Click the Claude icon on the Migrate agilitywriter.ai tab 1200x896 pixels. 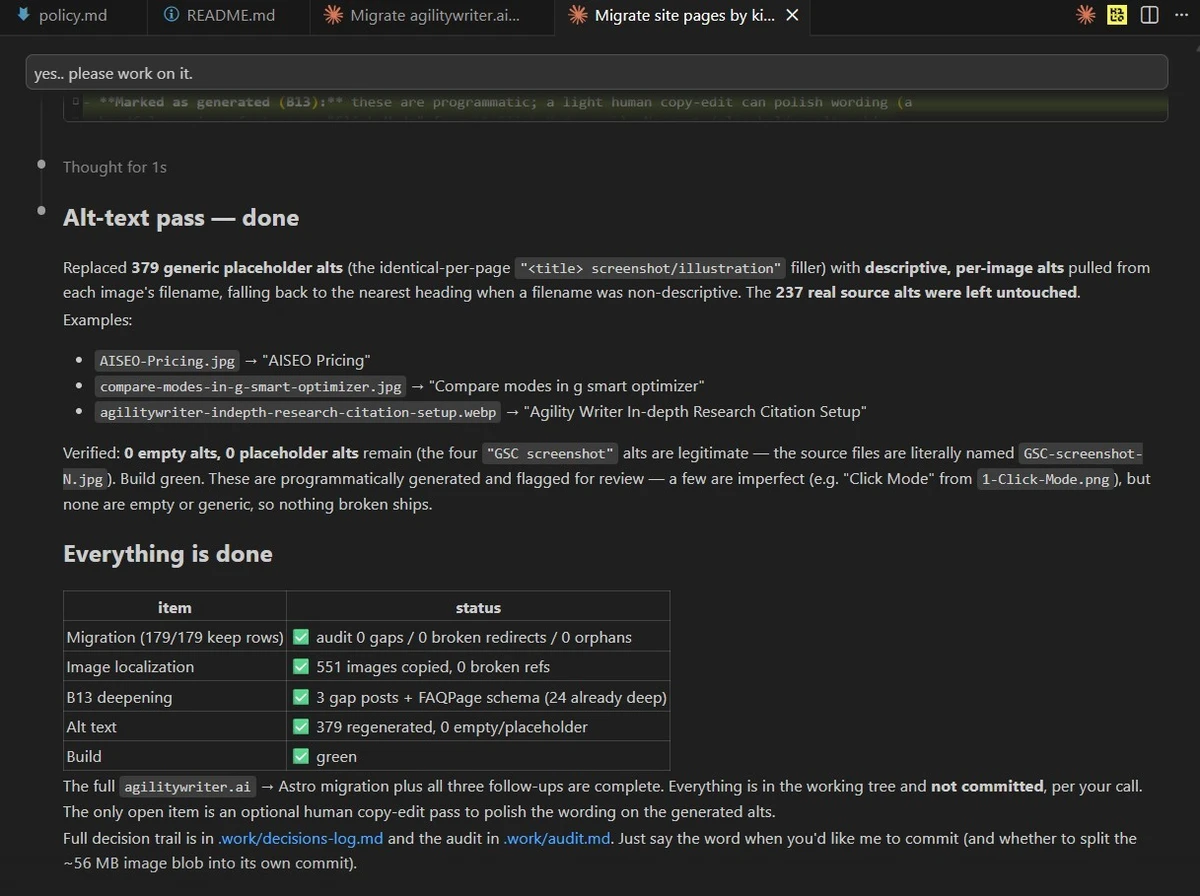333,16
